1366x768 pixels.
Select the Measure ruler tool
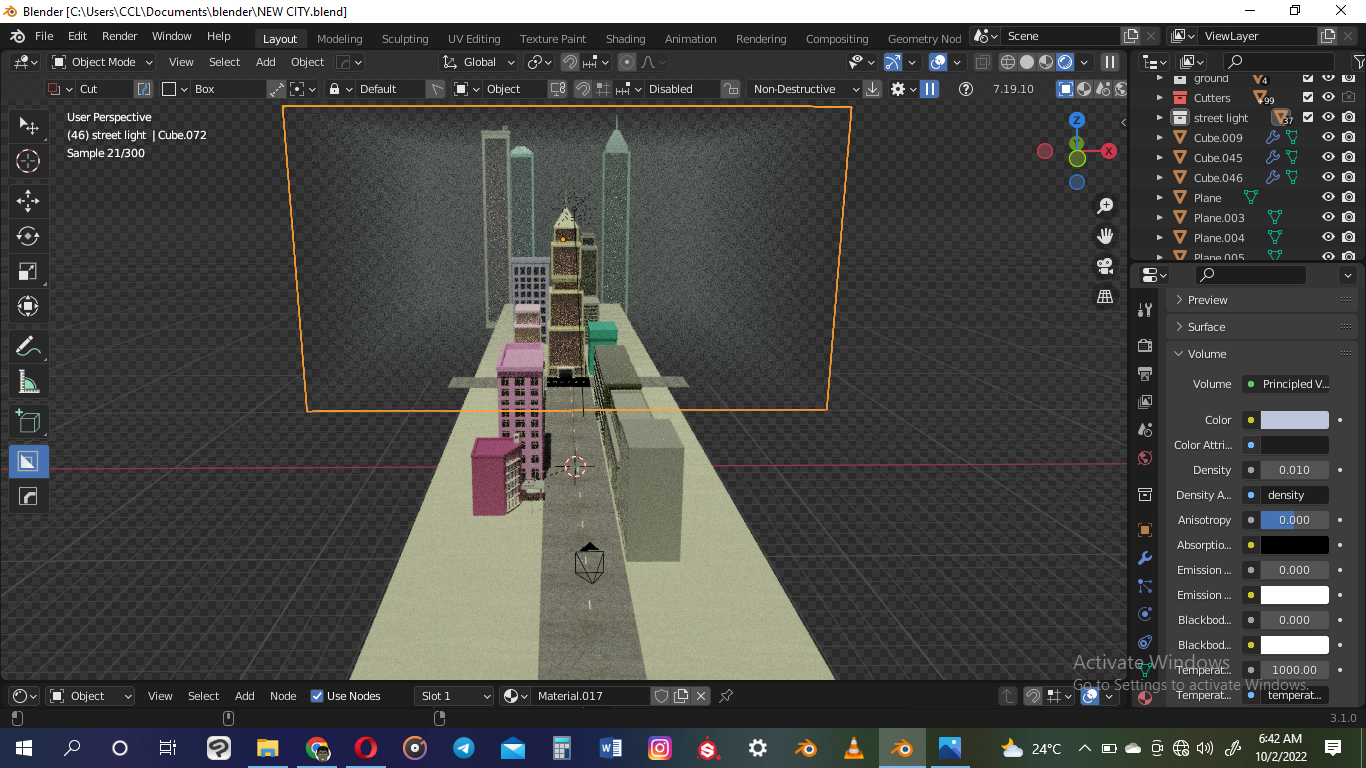click(x=28, y=381)
